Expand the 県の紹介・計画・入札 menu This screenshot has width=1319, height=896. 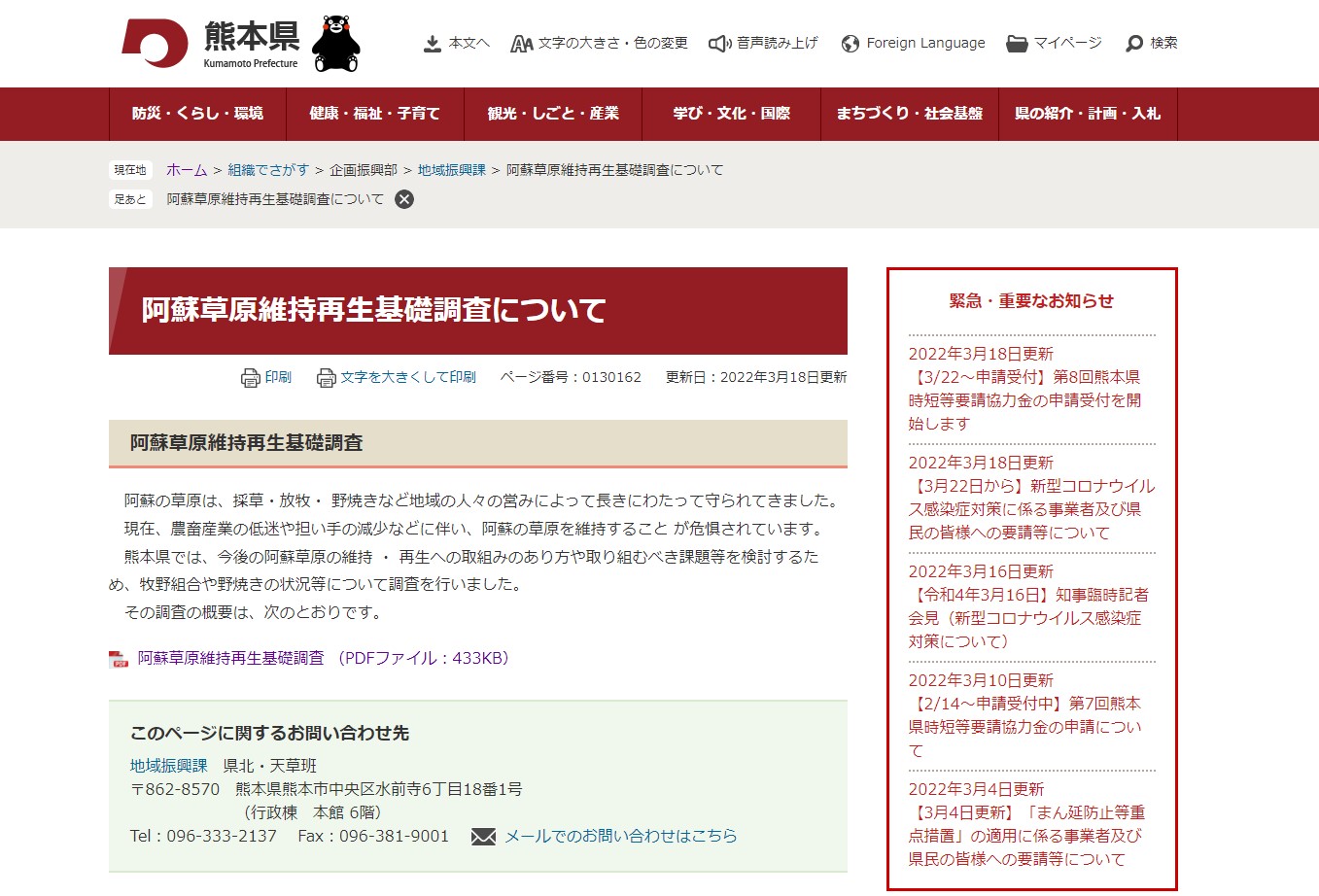click(1087, 114)
